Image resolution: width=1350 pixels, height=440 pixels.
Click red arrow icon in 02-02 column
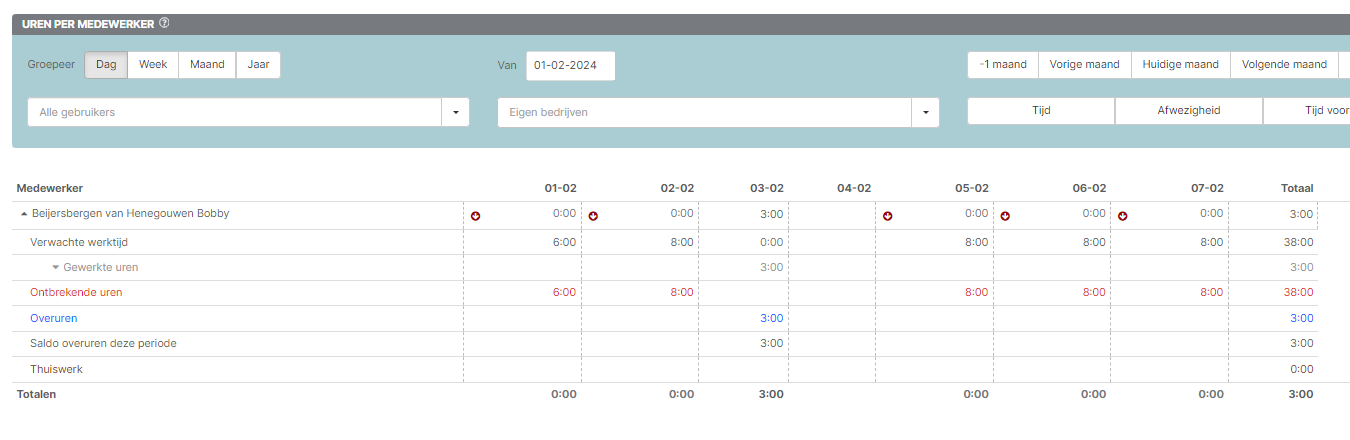click(x=593, y=215)
